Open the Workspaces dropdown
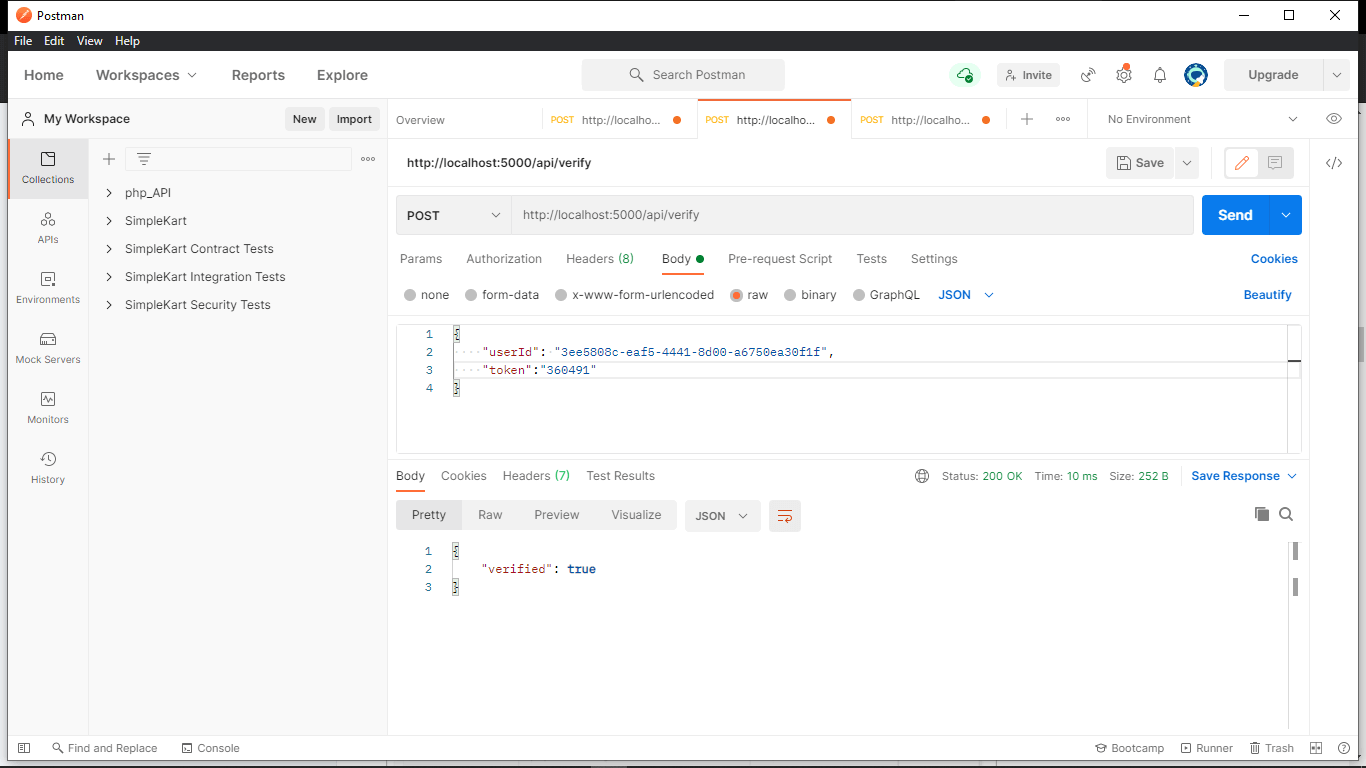The width and height of the screenshot is (1366, 768). pyautogui.click(x=146, y=75)
